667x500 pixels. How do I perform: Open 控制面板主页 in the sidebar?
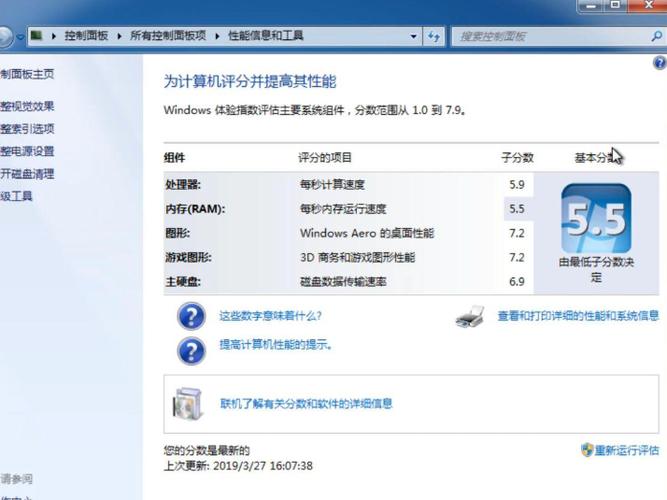coord(27,74)
